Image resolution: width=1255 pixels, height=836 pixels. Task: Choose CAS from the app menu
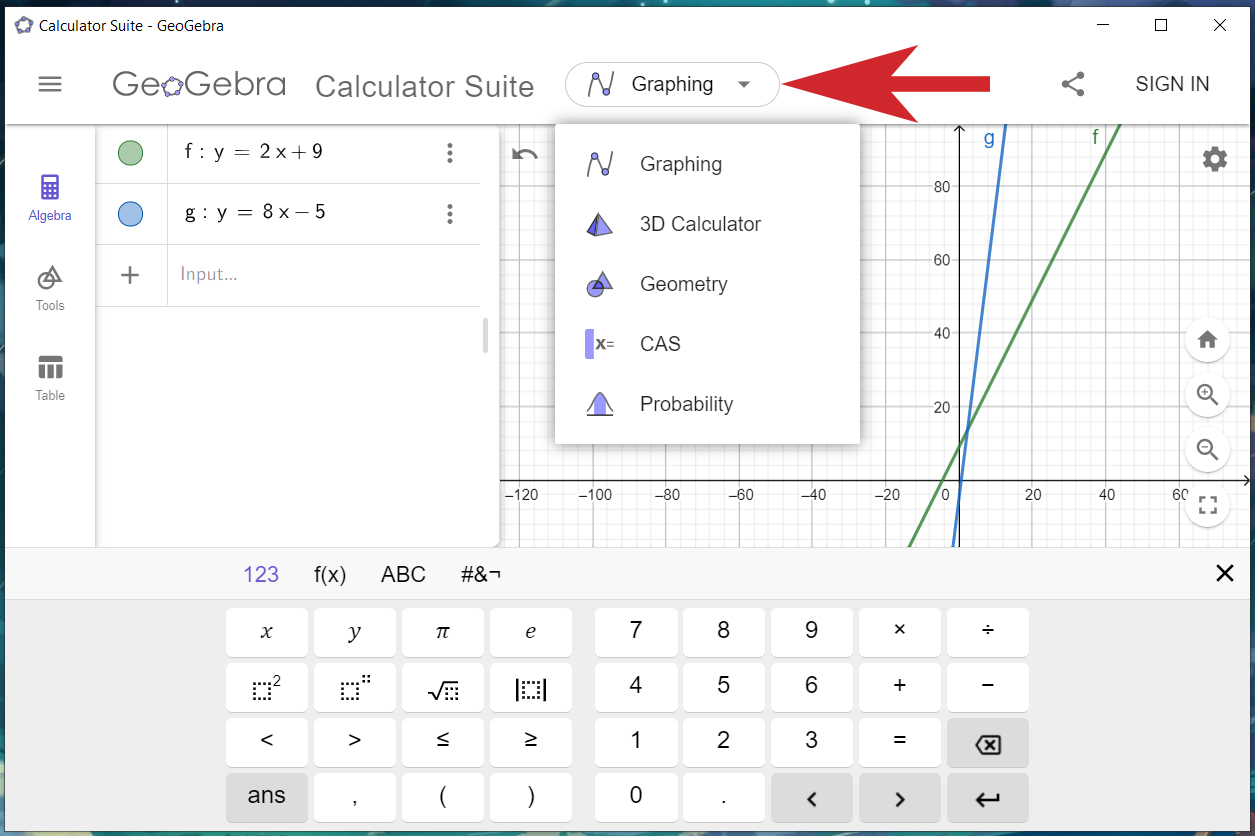707,344
